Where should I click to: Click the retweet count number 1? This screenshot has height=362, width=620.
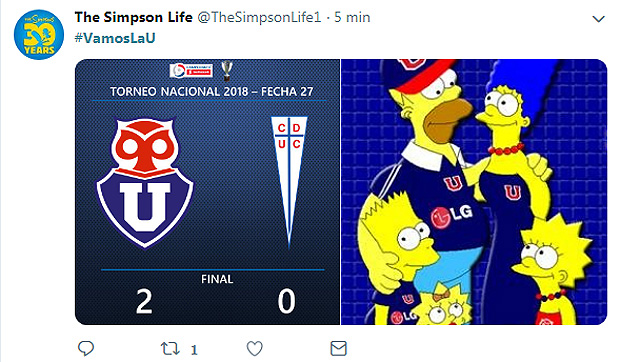coord(194,350)
